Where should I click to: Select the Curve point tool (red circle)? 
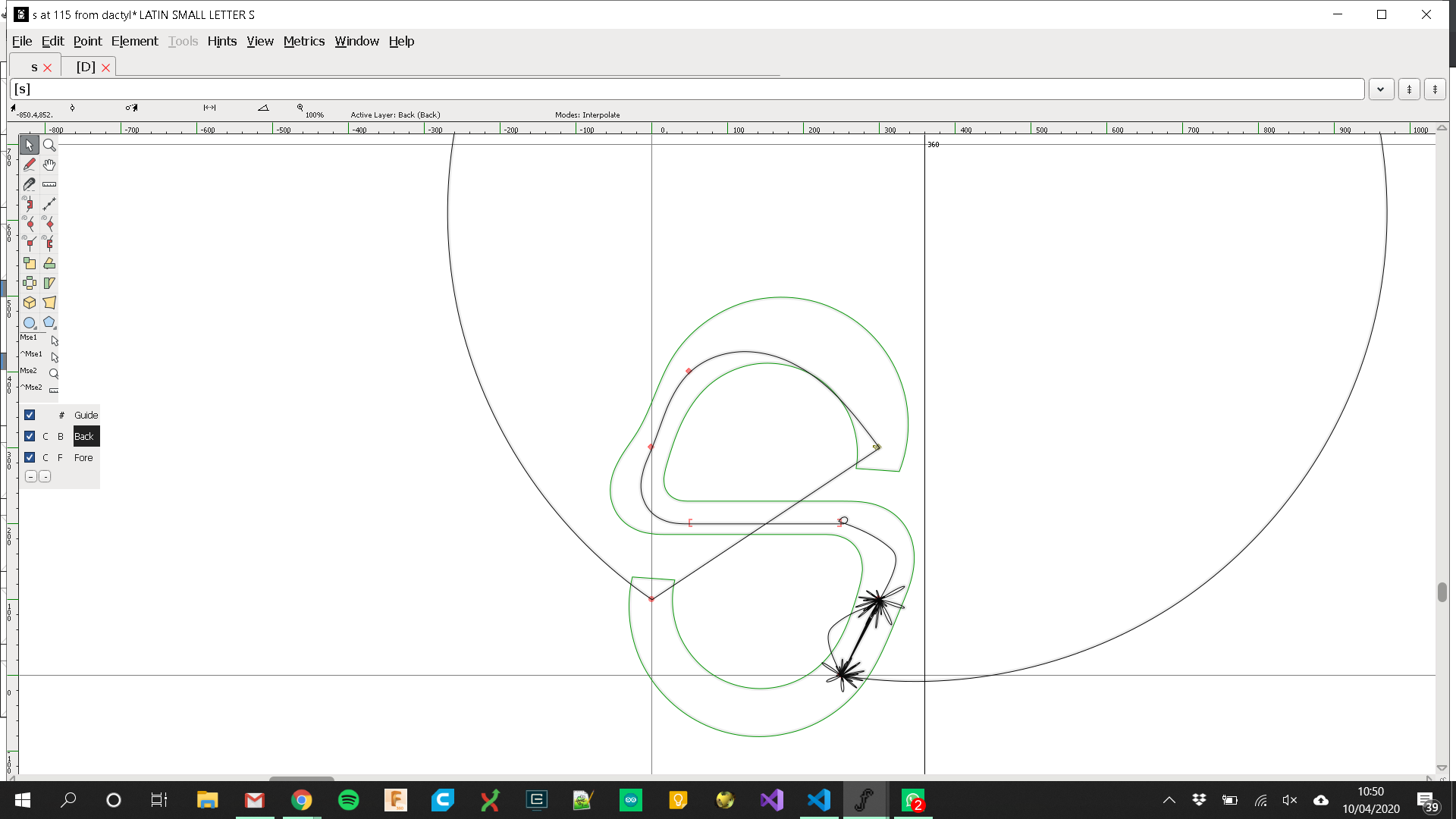[x=30, y=224]
